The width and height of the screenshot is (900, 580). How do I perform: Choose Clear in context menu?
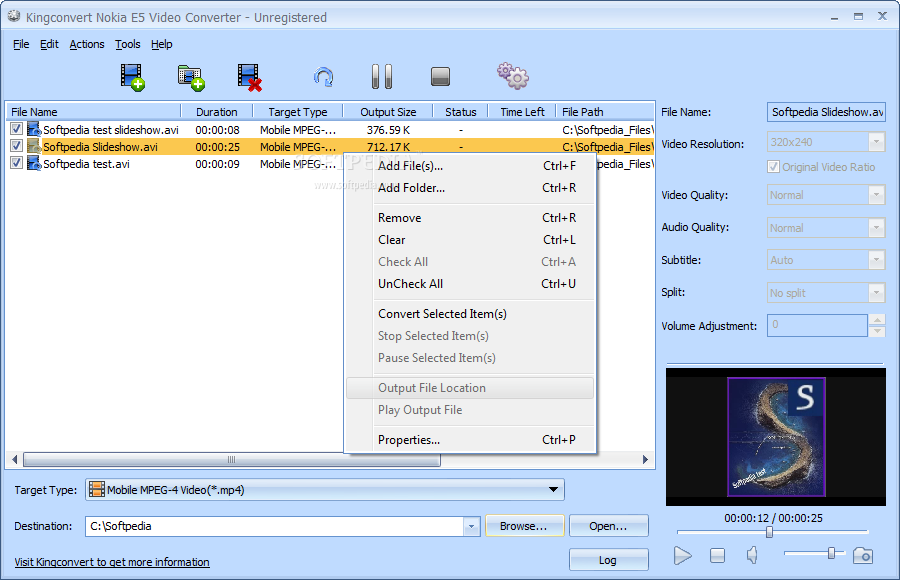pyautogui.click(x=471, y=239)
